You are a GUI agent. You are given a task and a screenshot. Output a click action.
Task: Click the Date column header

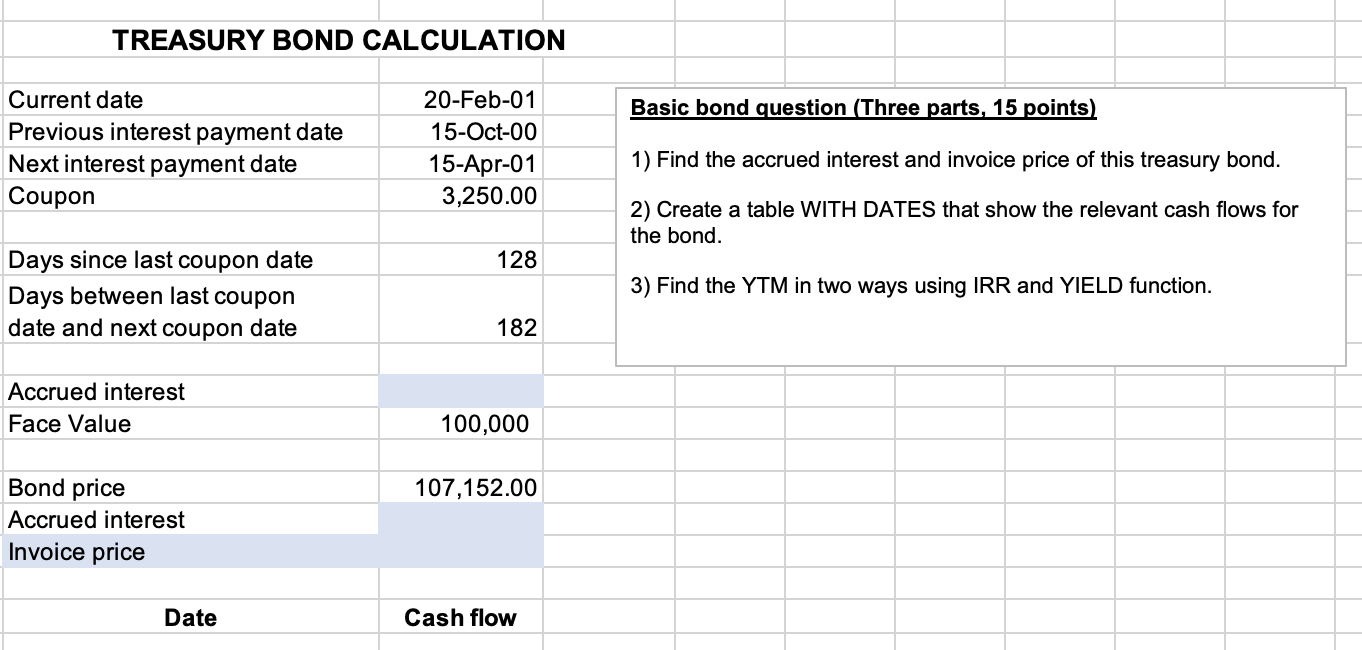pyautogui.click(x=190, y=617)
